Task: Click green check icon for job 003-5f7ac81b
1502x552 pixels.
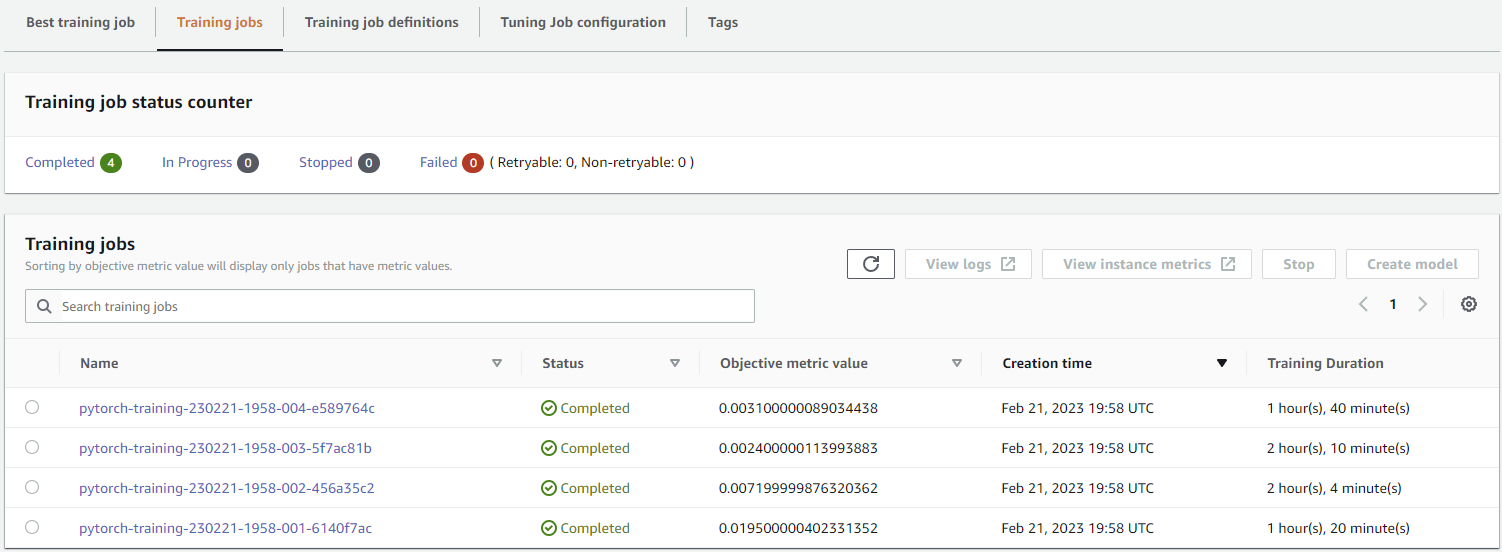Action: 548,448
